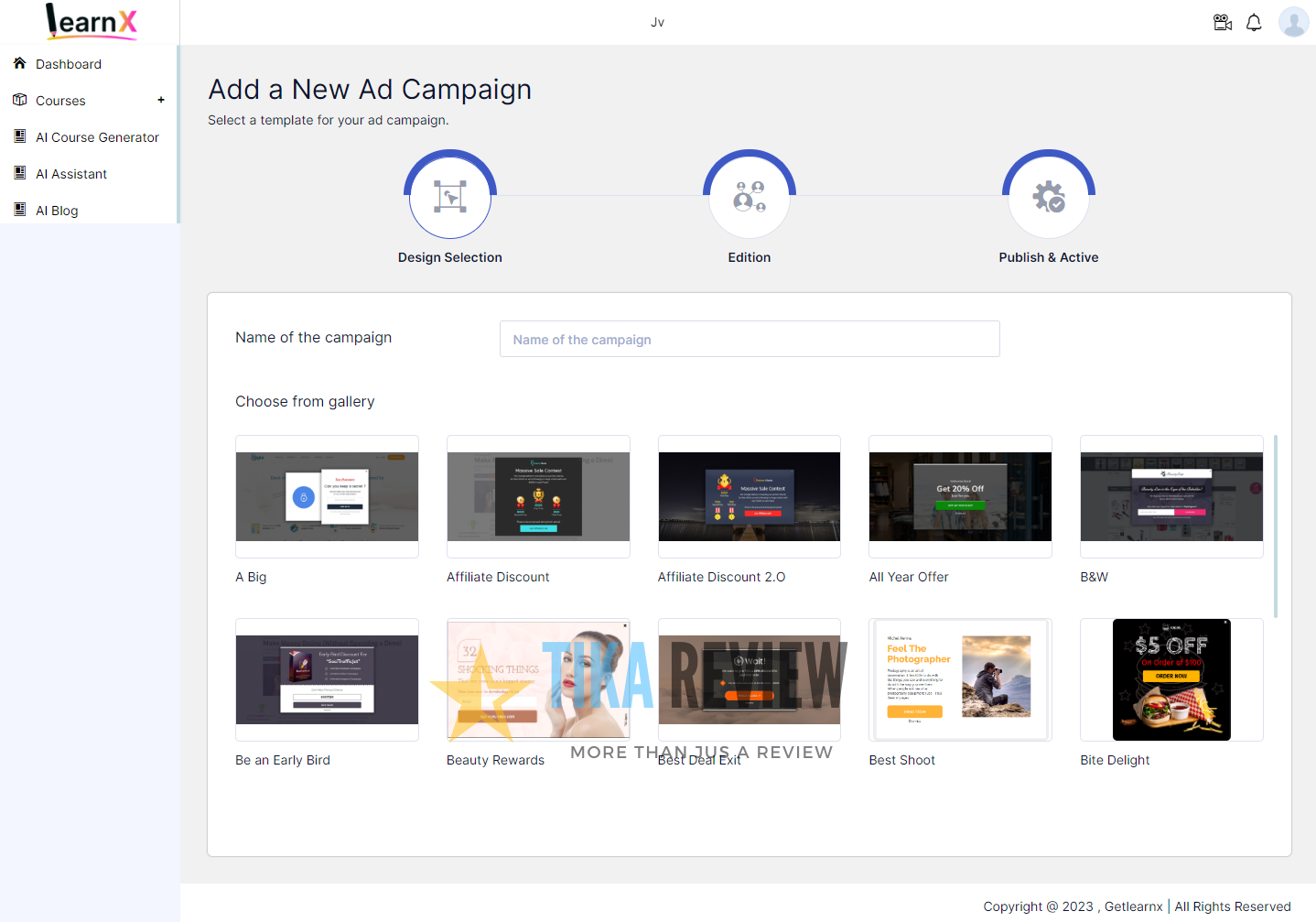Select the 'Best Shoot' template
This screenshot has height=922, width=1316.
point(959,679)
